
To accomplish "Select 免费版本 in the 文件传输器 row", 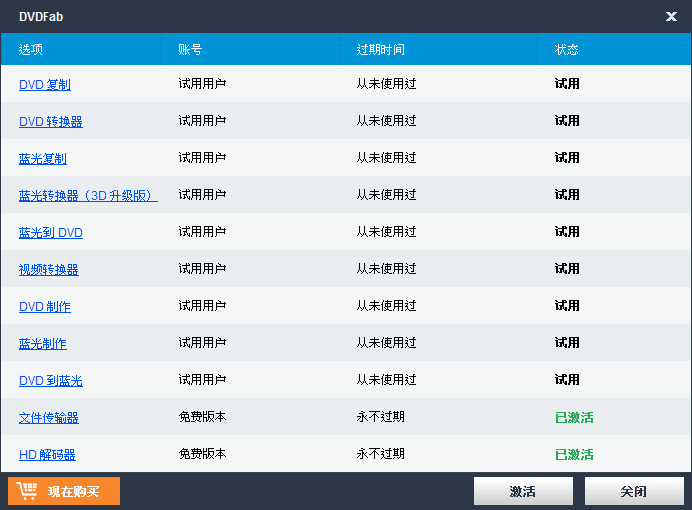I will point(202,417).
